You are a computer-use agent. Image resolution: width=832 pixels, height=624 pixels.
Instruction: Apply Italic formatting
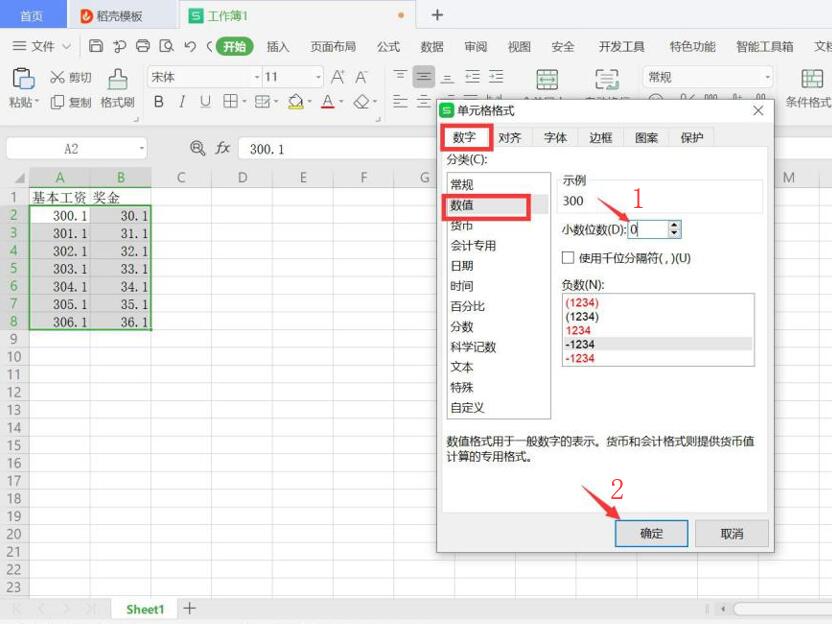(x=181, y=102)
